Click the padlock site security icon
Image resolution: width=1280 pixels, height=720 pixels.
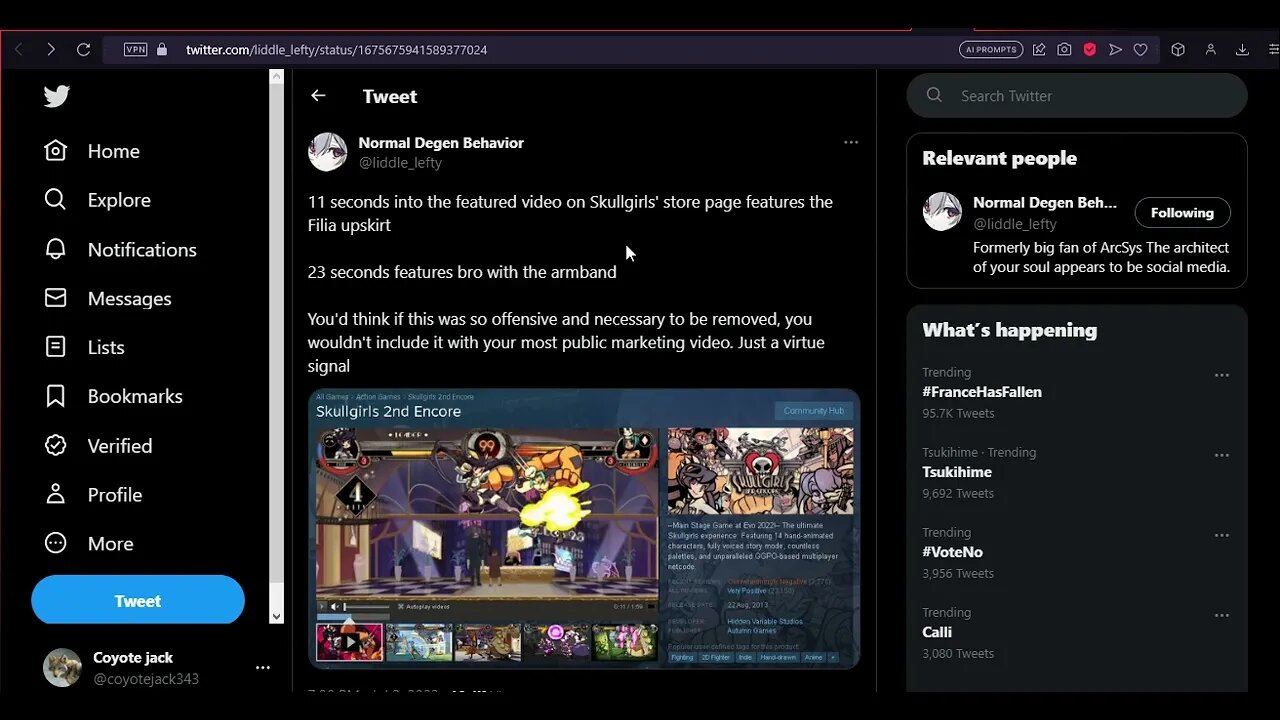click(162, 49)
